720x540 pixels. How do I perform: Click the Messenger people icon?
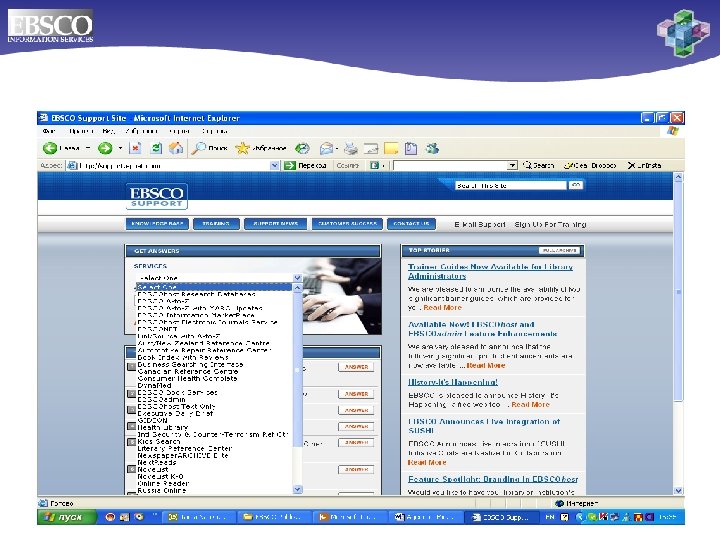(432, 148)
